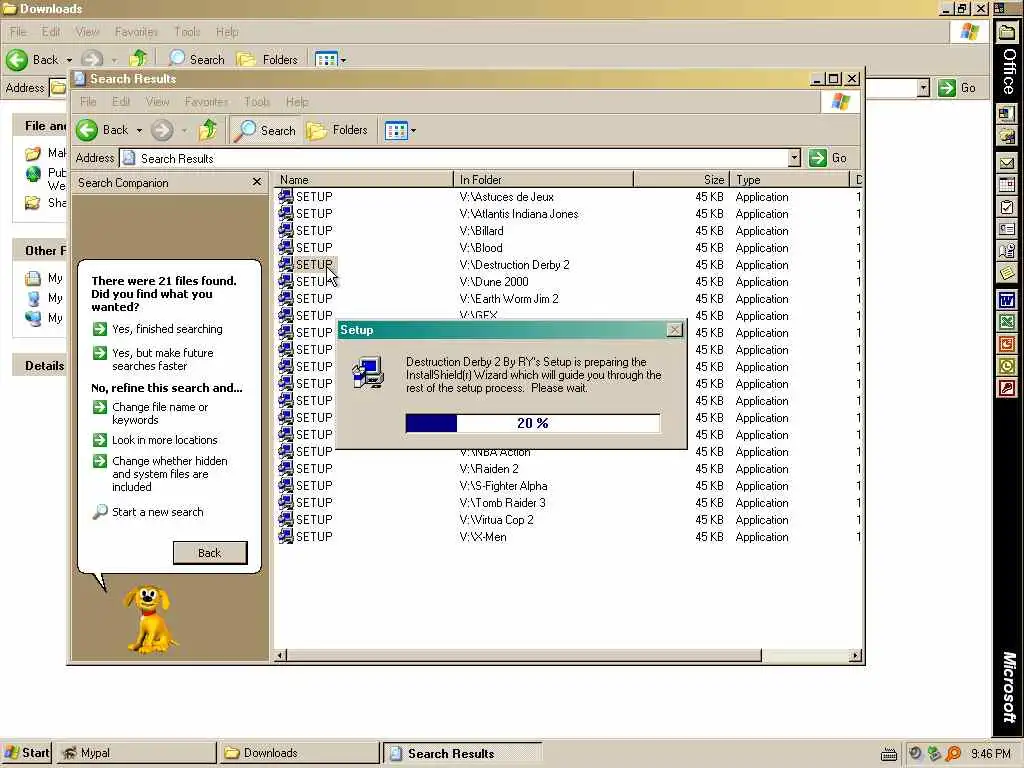The width and height of the screenshot is (1024, 768).
Task: Select SETUP icon in Earth Worm Jim 2 row
Action: 285,298
